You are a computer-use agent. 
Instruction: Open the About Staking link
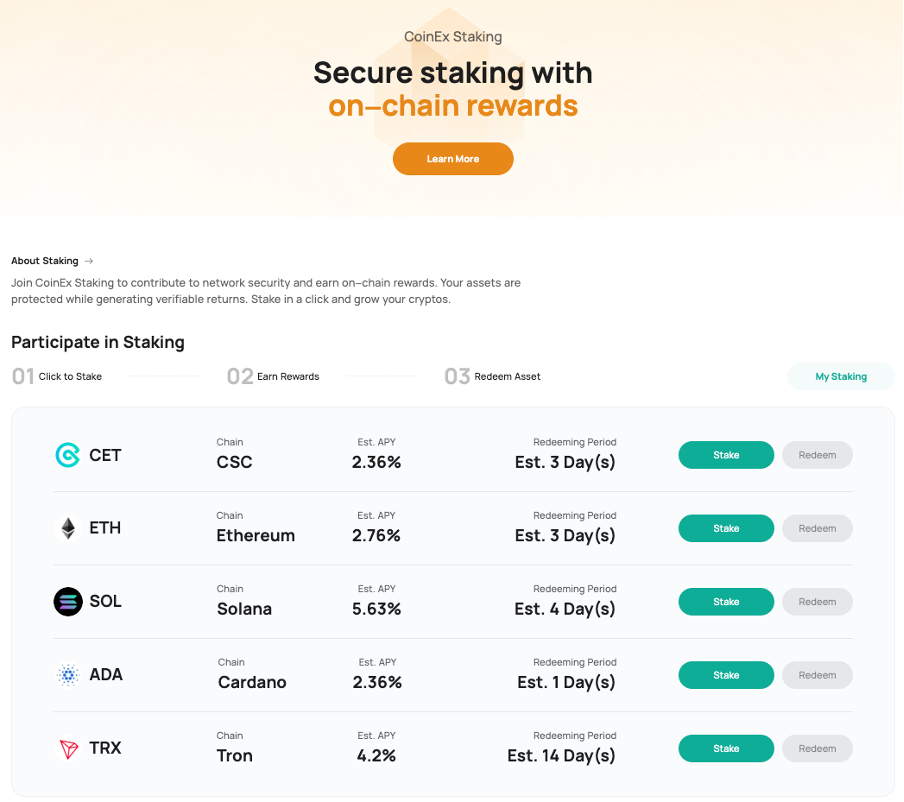[x=45, y=261]
